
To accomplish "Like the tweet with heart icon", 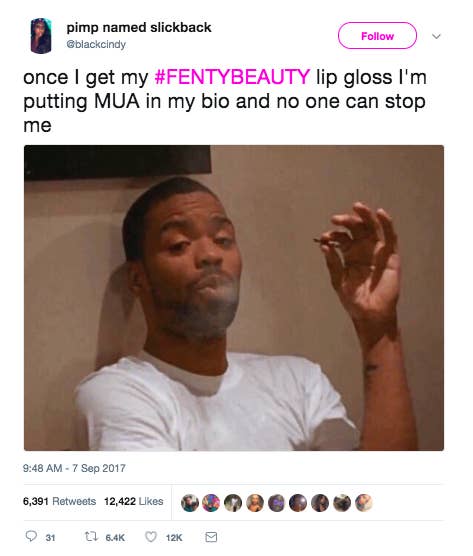I will tap(151, 537).
